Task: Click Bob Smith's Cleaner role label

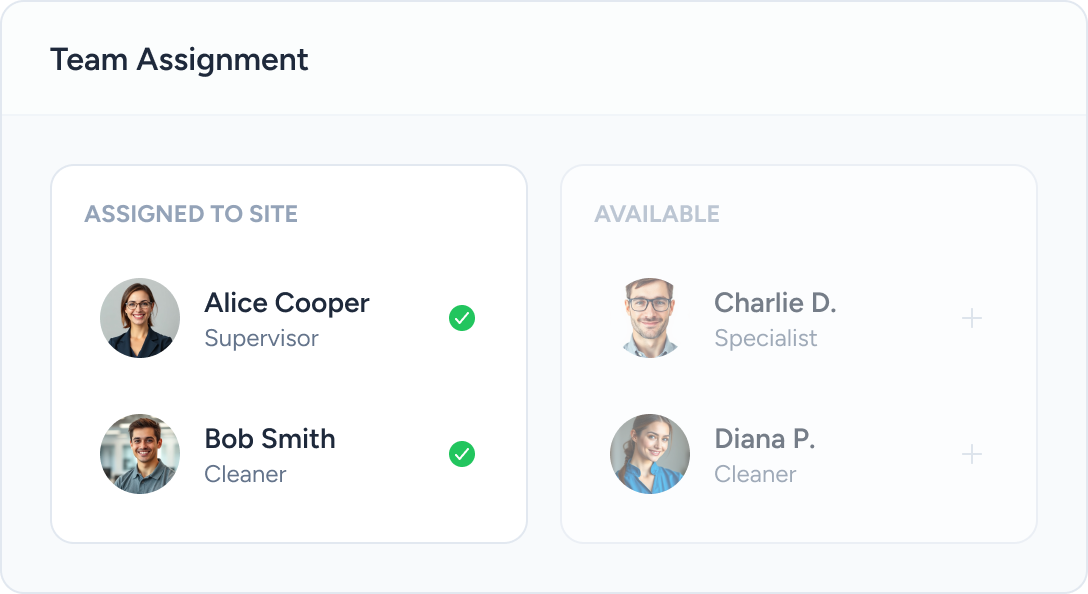Action: pyautogui.click(x=245, y=474)
